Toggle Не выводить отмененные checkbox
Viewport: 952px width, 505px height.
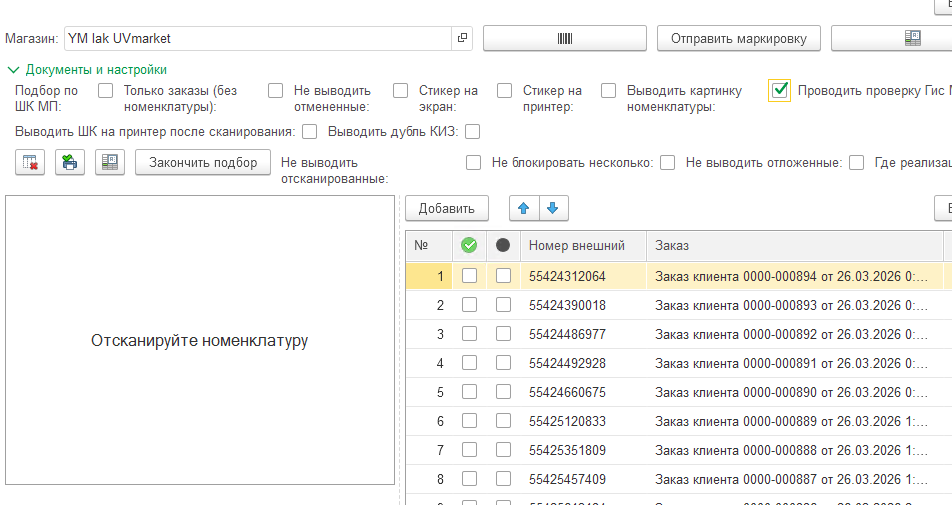pyautogui.click(x=401, y=90)
